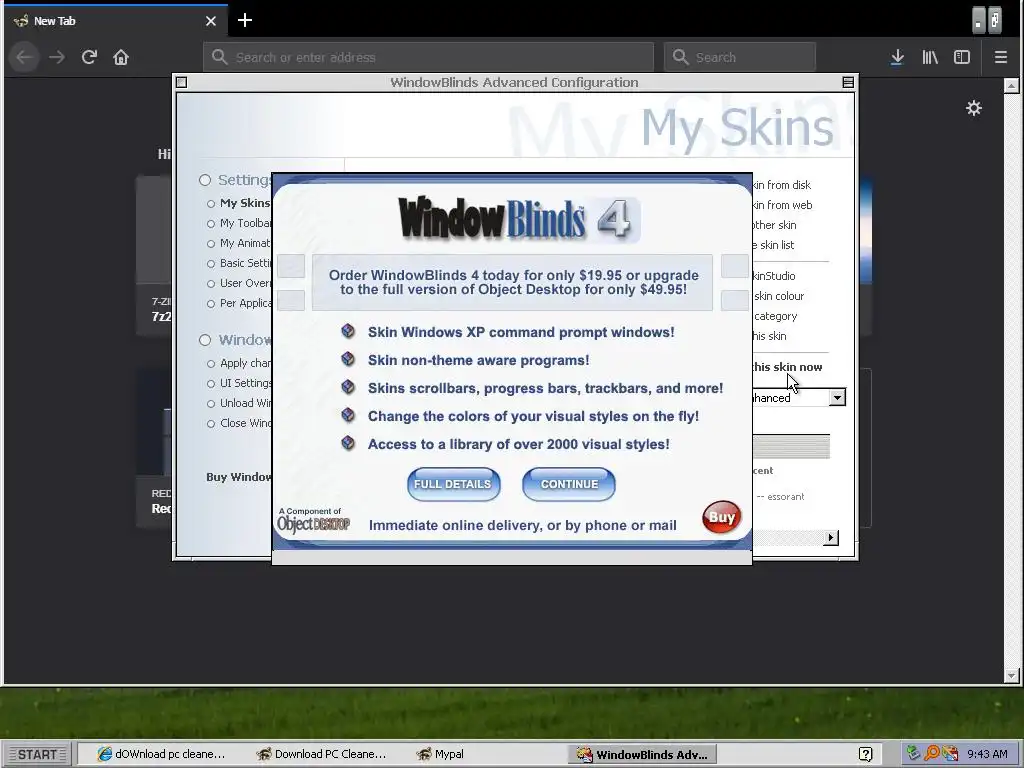Select Unload WindowBlinds radio option
Screen dimensions: 1024x768
coord(211,404)
